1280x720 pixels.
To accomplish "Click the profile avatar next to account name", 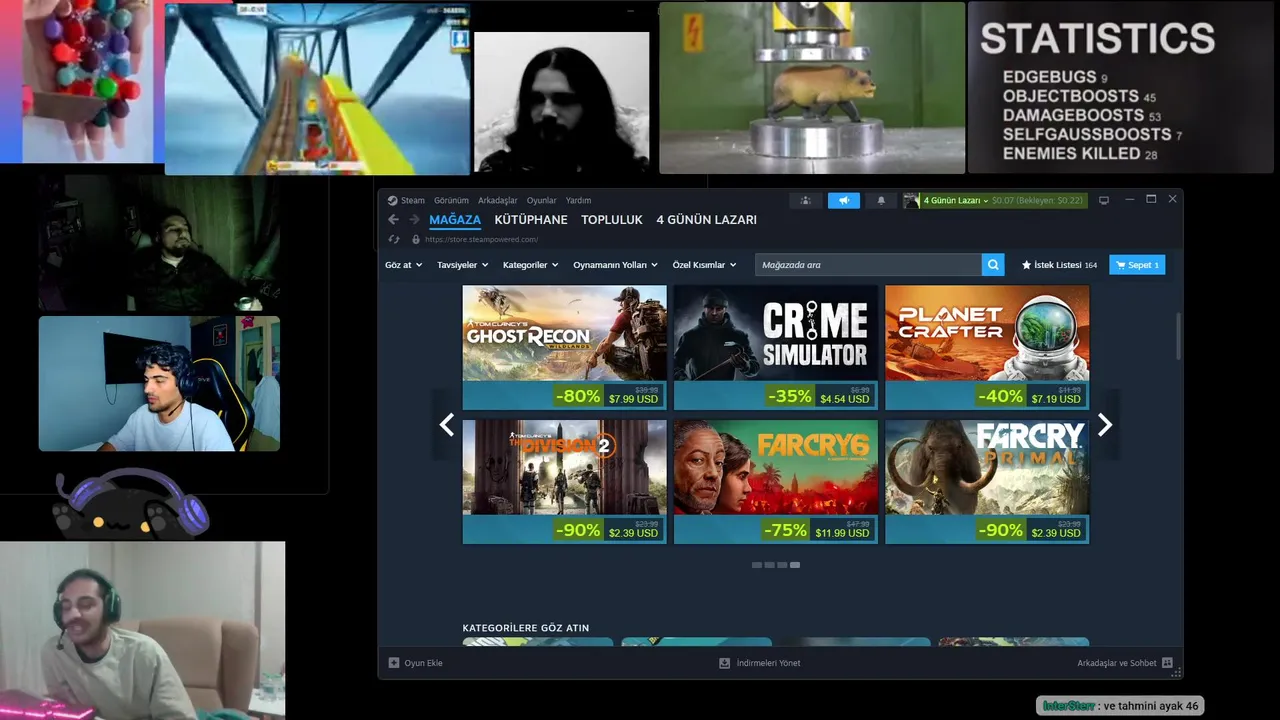I will point(911,200).
